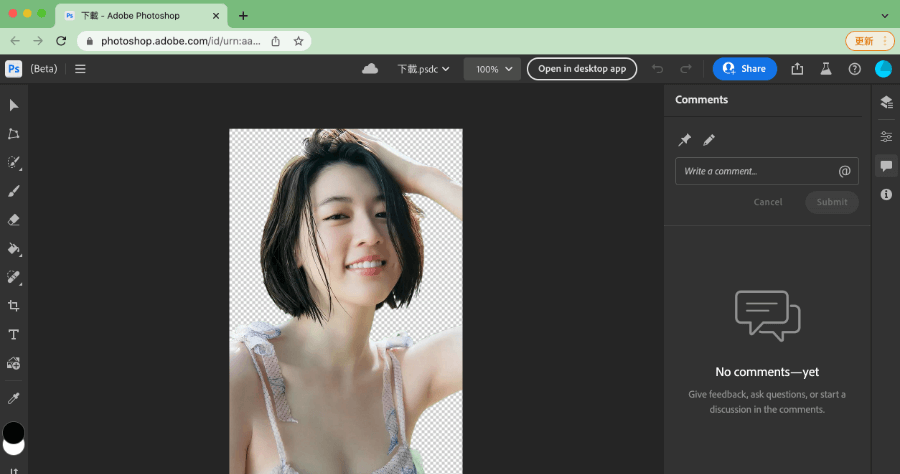This screenshot has height=474, width=900.
Task: Check the cloud document sync status
Action: (370, 69)
